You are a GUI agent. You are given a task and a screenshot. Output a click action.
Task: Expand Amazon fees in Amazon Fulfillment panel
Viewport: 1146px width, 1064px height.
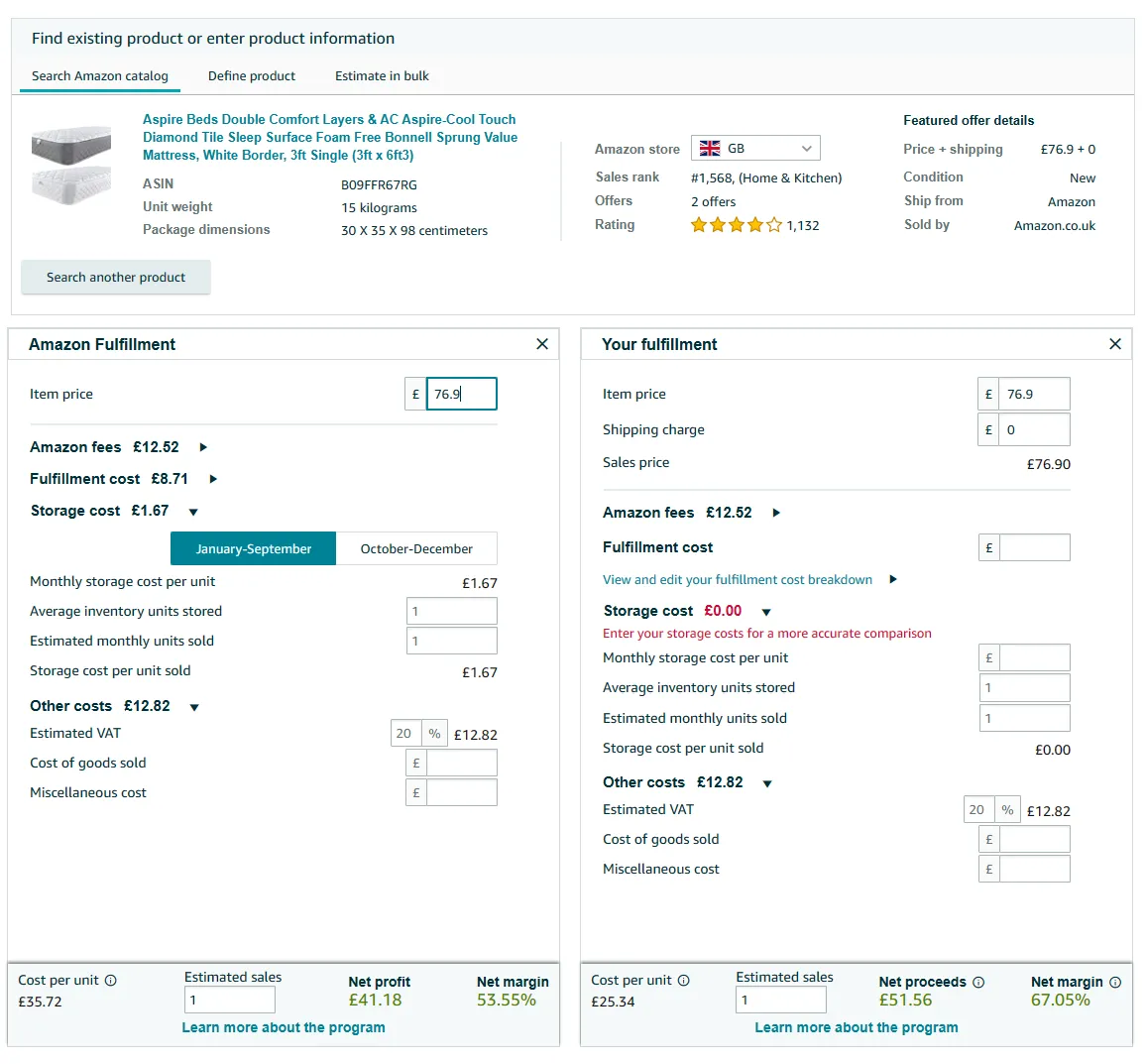tap(203, 447)
